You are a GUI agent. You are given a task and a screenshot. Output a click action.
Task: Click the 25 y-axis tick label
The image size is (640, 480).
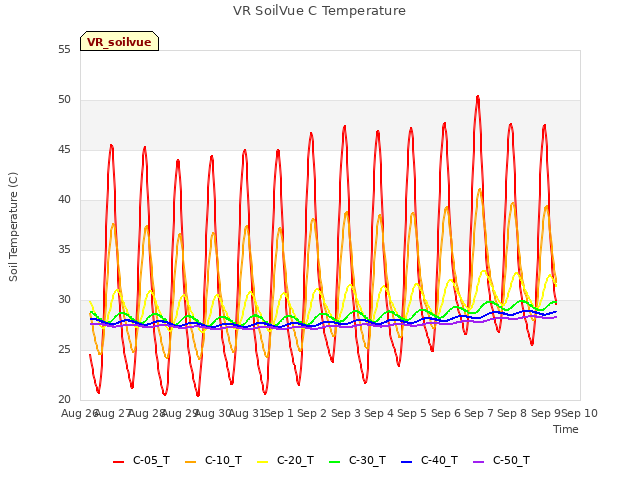tap(64, 350)
